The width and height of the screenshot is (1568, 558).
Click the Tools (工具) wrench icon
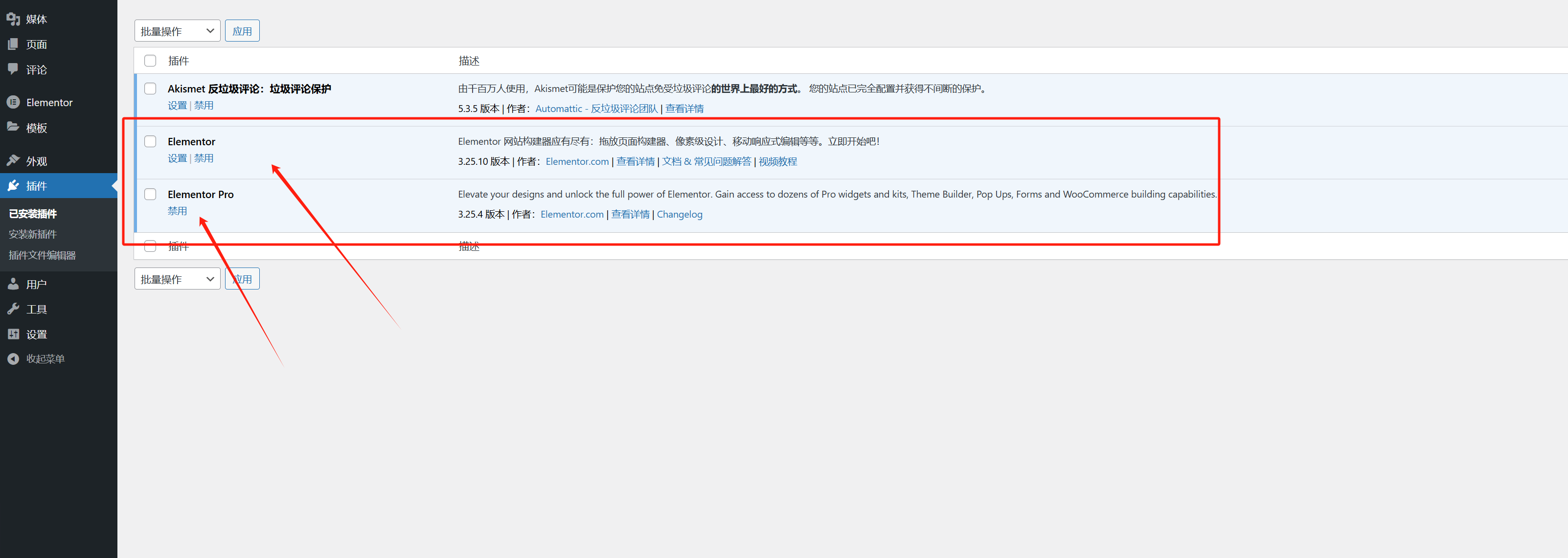coord(13,309)
